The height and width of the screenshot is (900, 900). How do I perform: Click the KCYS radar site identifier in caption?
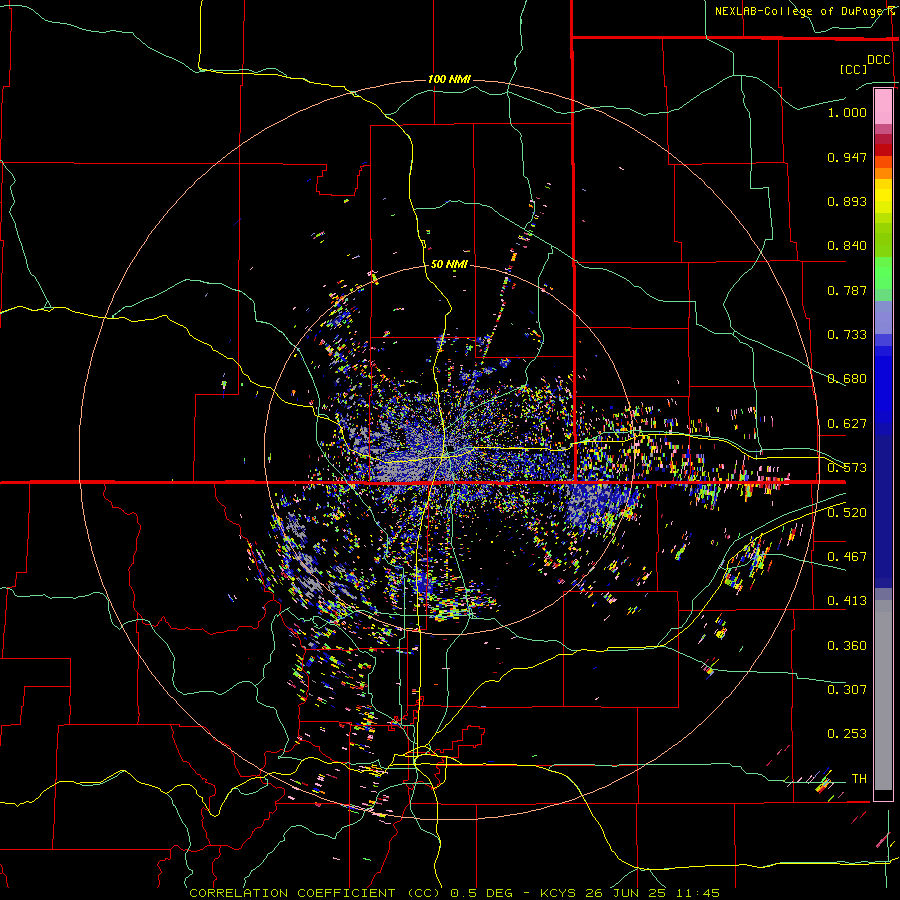pos(560,893)
